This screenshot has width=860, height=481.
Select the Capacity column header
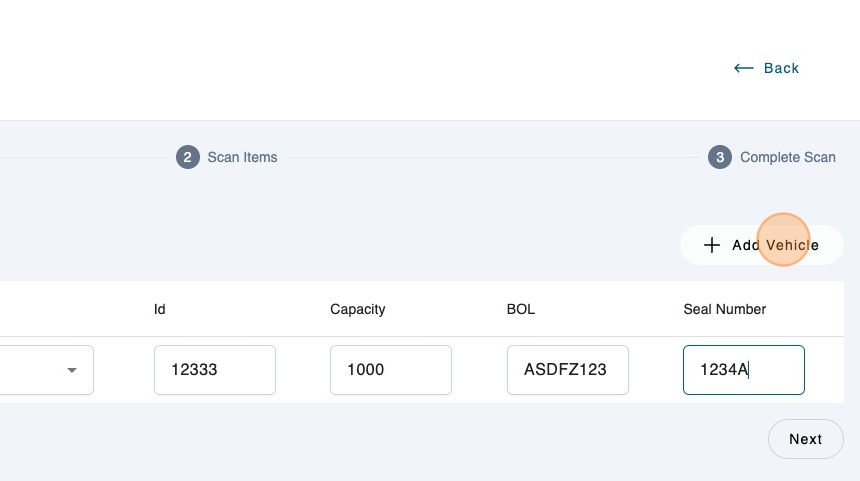coord(357,309)
